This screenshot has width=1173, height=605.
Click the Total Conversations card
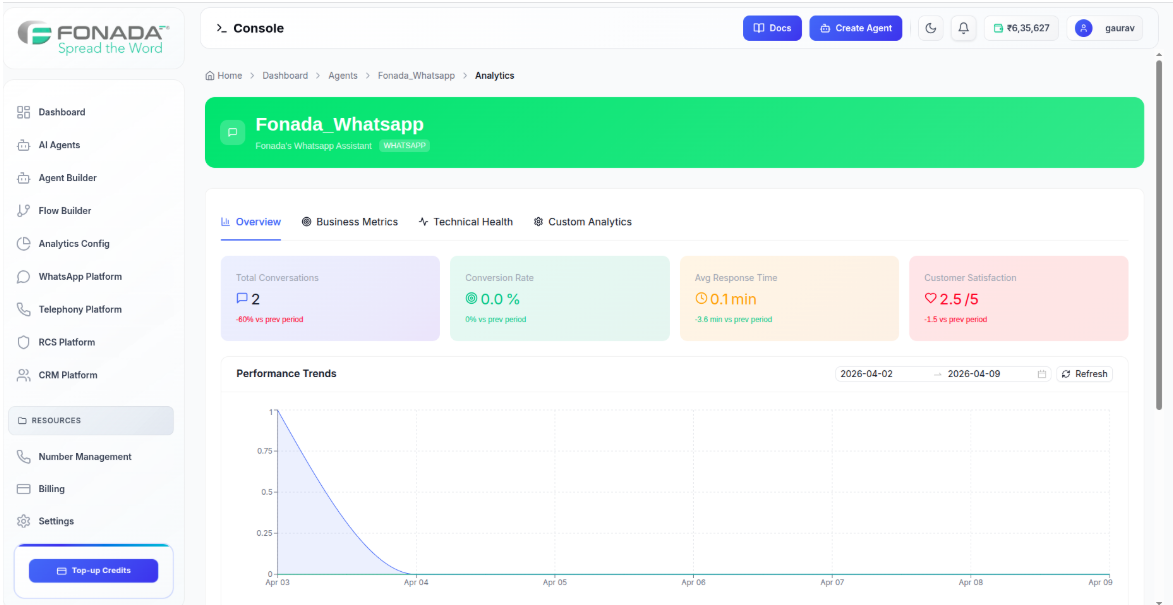(x=330, y=298)
